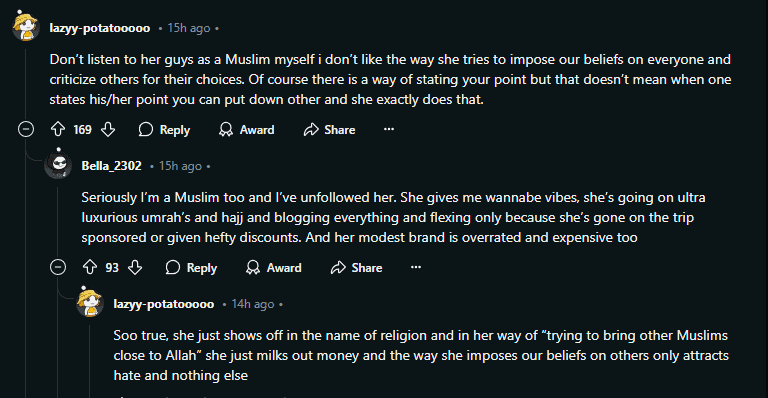Open lazyy-potatooooo's profile from the 14h ago reply
This screenshot has width=768, height=398.
pyautogui.click(x=164, y=304)
